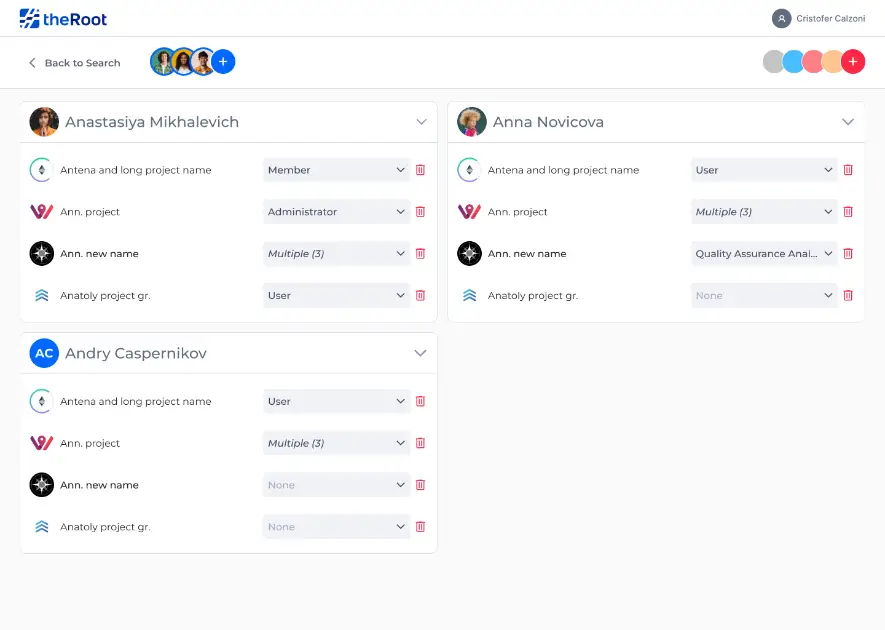The image size is (885, 630).
Task: Click the gray color circle at top right
Action: coord(773,62)
